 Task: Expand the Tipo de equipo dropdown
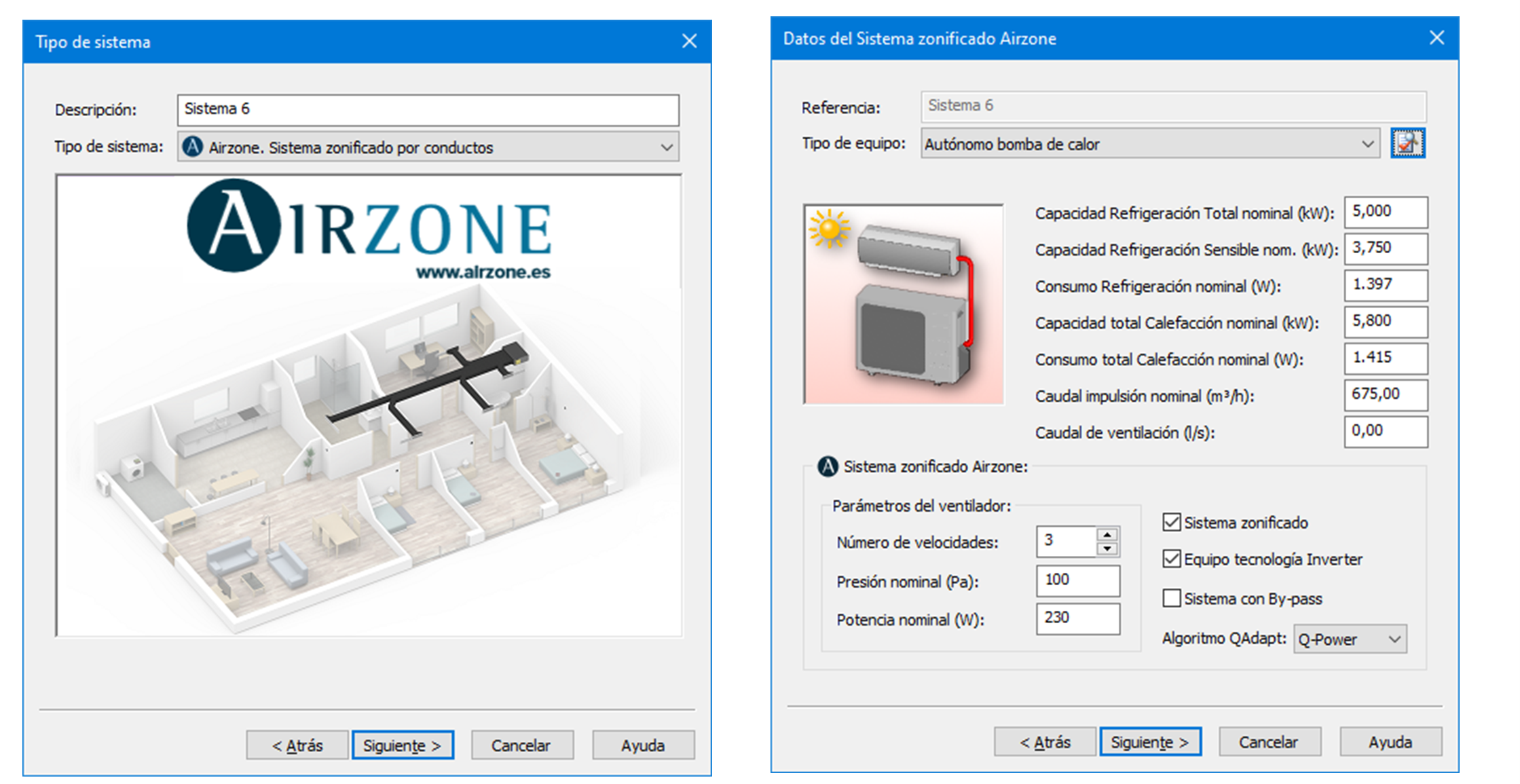pos(1150,143)
